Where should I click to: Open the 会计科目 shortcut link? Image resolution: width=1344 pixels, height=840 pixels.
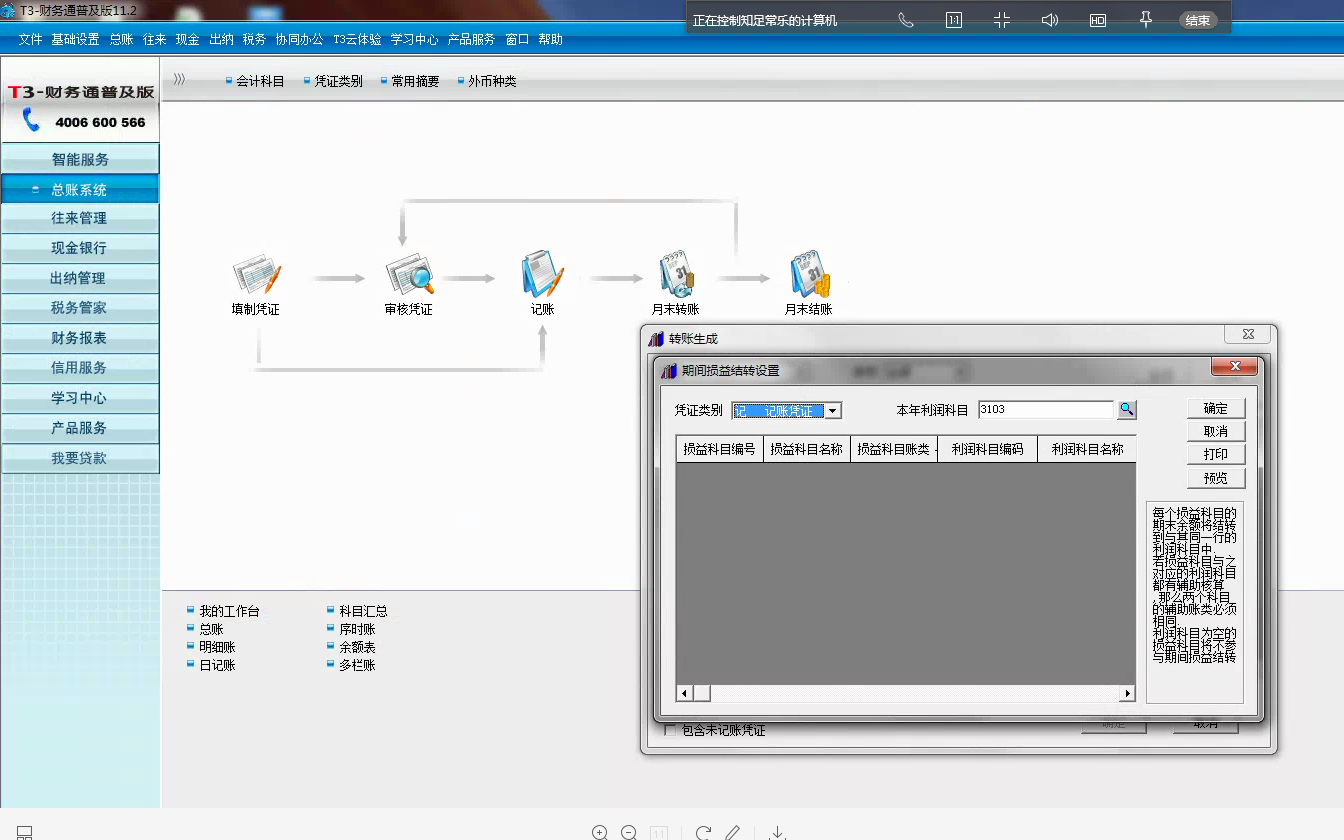coord(260,81)
